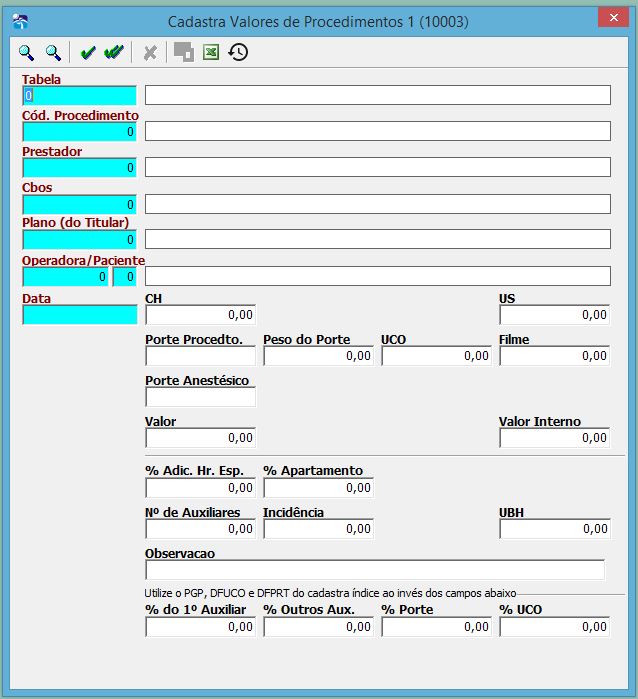Focus the Plano (do Titular) code field
638x699 pixels.
[x=79, y=240]
